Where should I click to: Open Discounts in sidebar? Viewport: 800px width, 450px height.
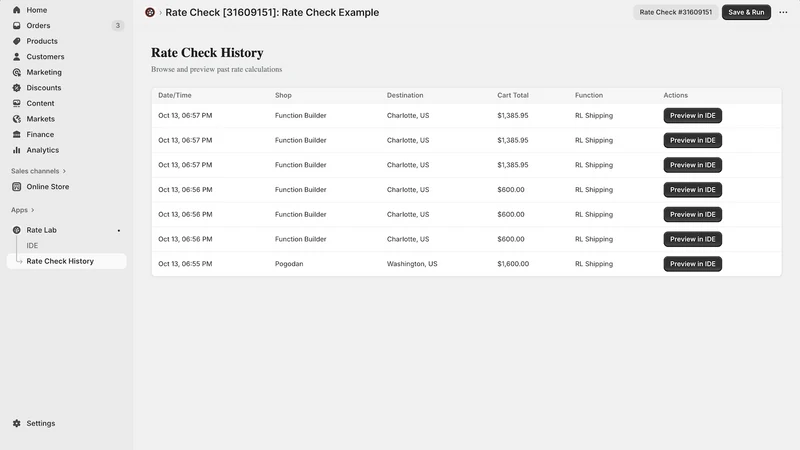(x=44, y=88)
